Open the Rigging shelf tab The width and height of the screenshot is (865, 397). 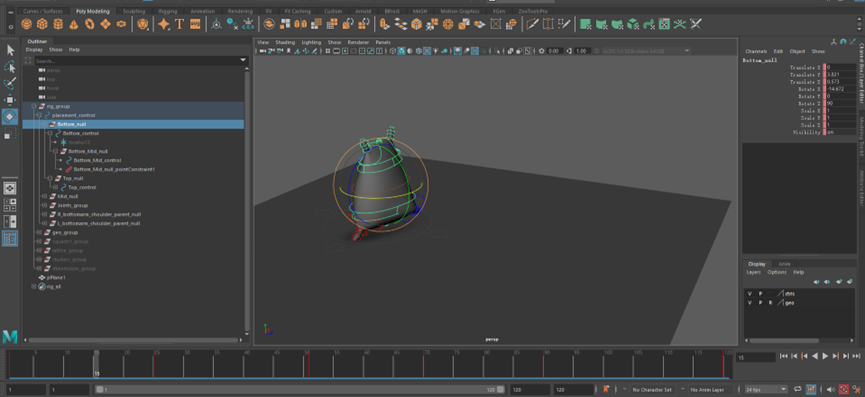(x=167, y=11)
